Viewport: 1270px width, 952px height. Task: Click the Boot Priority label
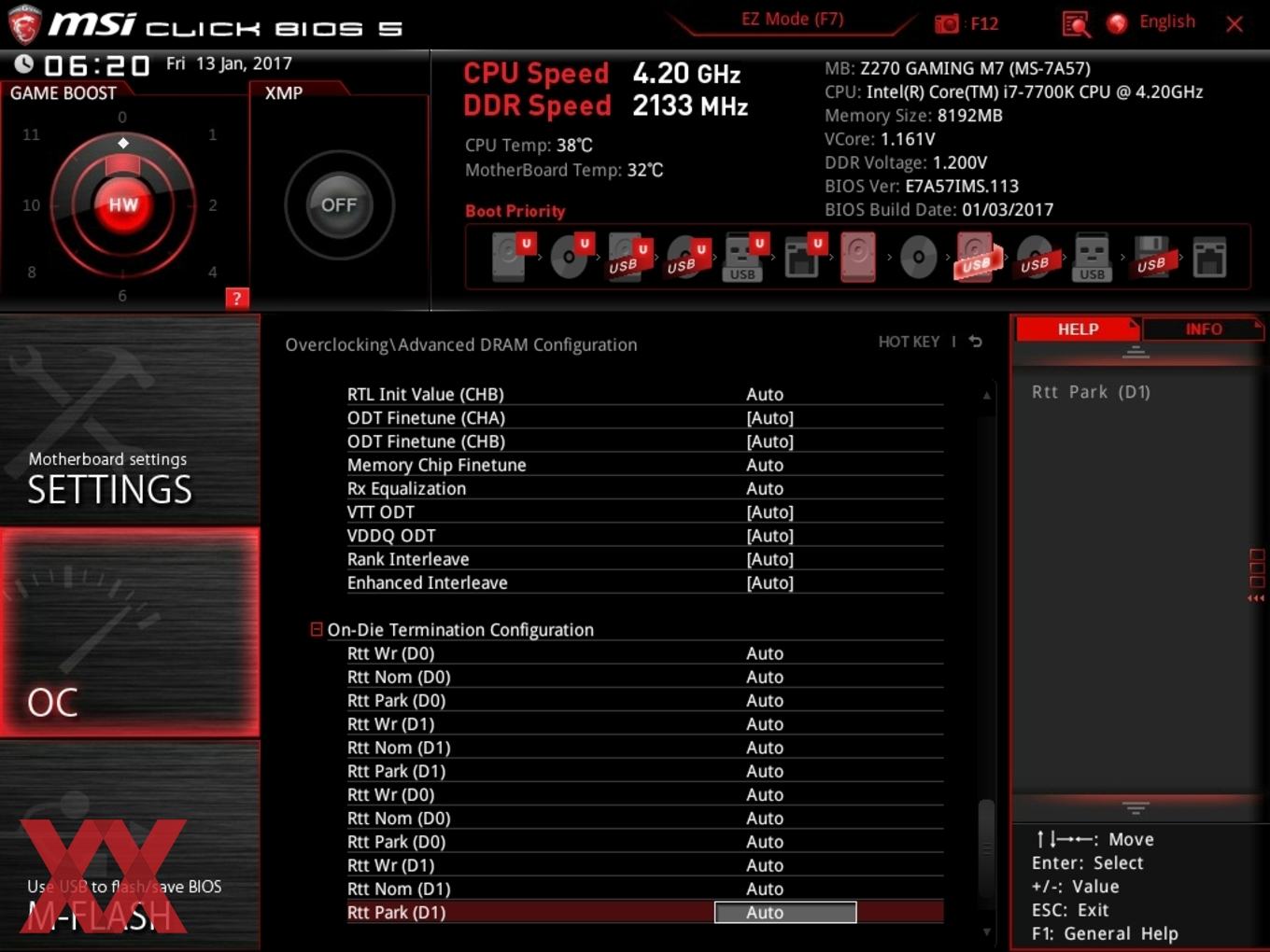click(x=515, y=211)
